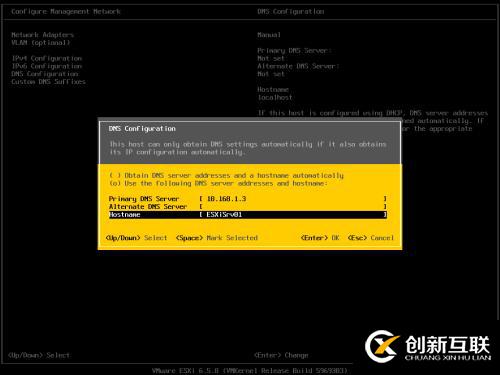Click the Primary DNS Server: label in right pane
The width and height of the screenshot is (500, 375).
(x=294, y=50)
